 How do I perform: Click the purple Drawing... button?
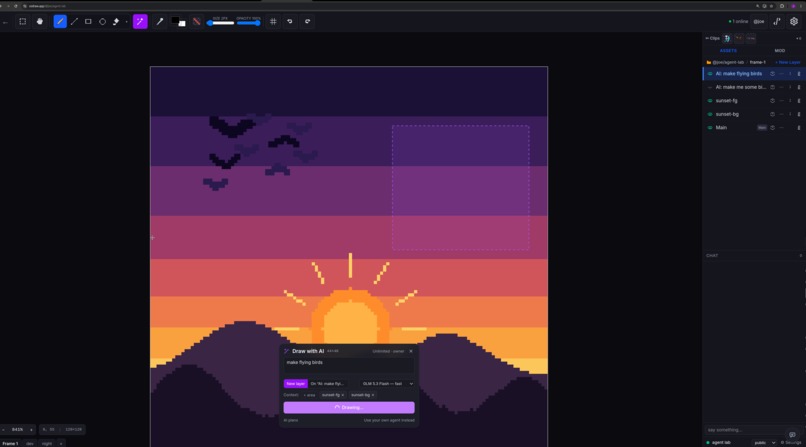349,407
